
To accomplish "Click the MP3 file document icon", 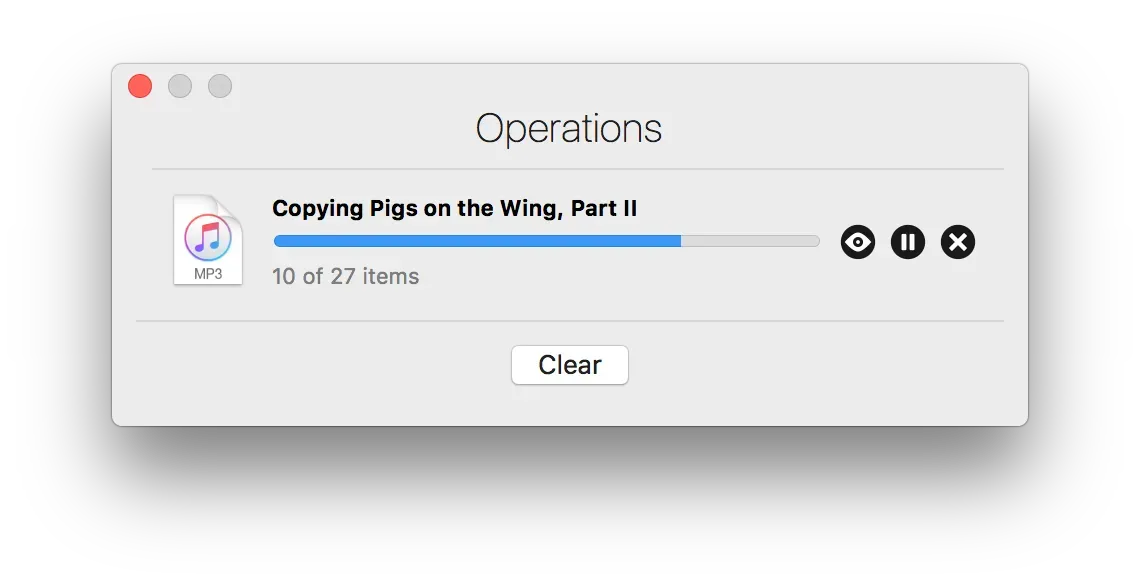I will tap(208, 240).
